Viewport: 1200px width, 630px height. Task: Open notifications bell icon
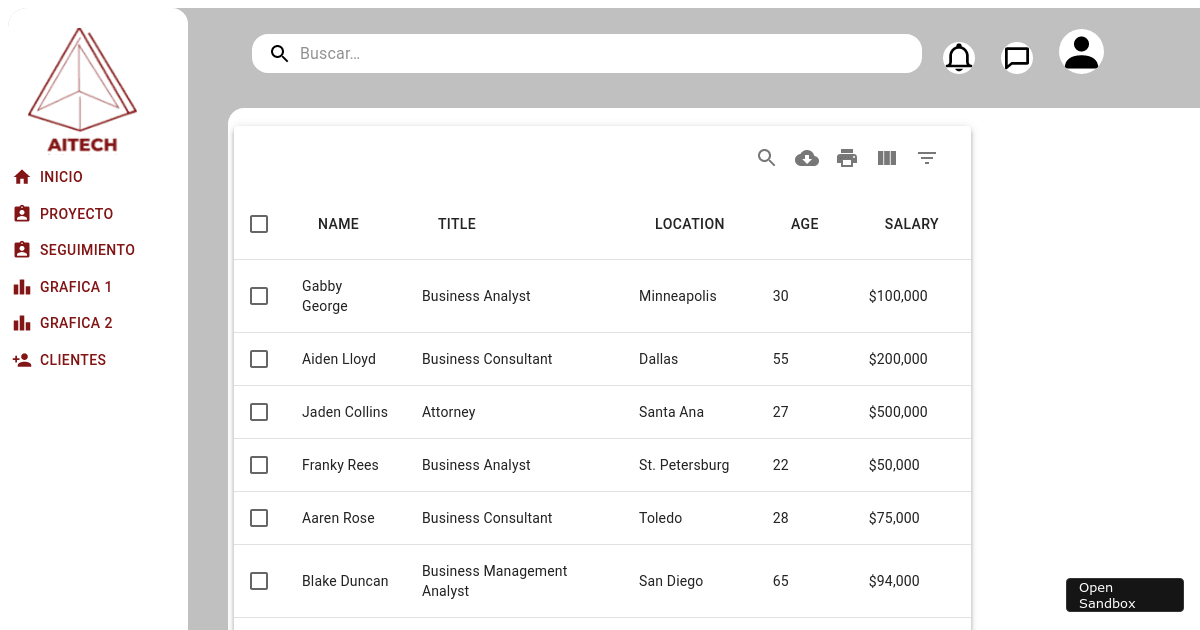(959, 58)
